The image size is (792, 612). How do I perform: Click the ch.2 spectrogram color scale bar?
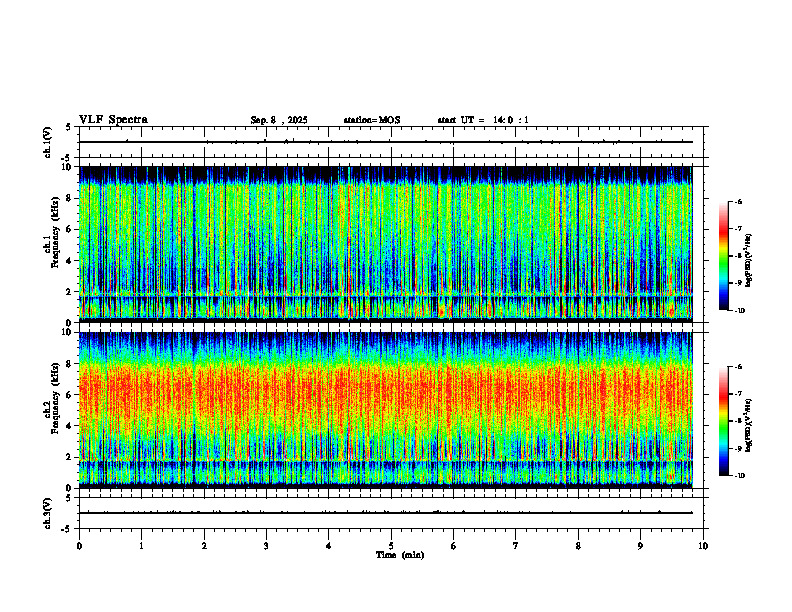tap(724, 421)
